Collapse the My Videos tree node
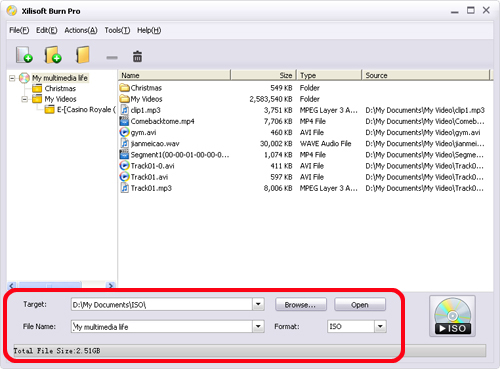Image resolution: width=500 pixels, height=369 pixels. pos(24,99)
